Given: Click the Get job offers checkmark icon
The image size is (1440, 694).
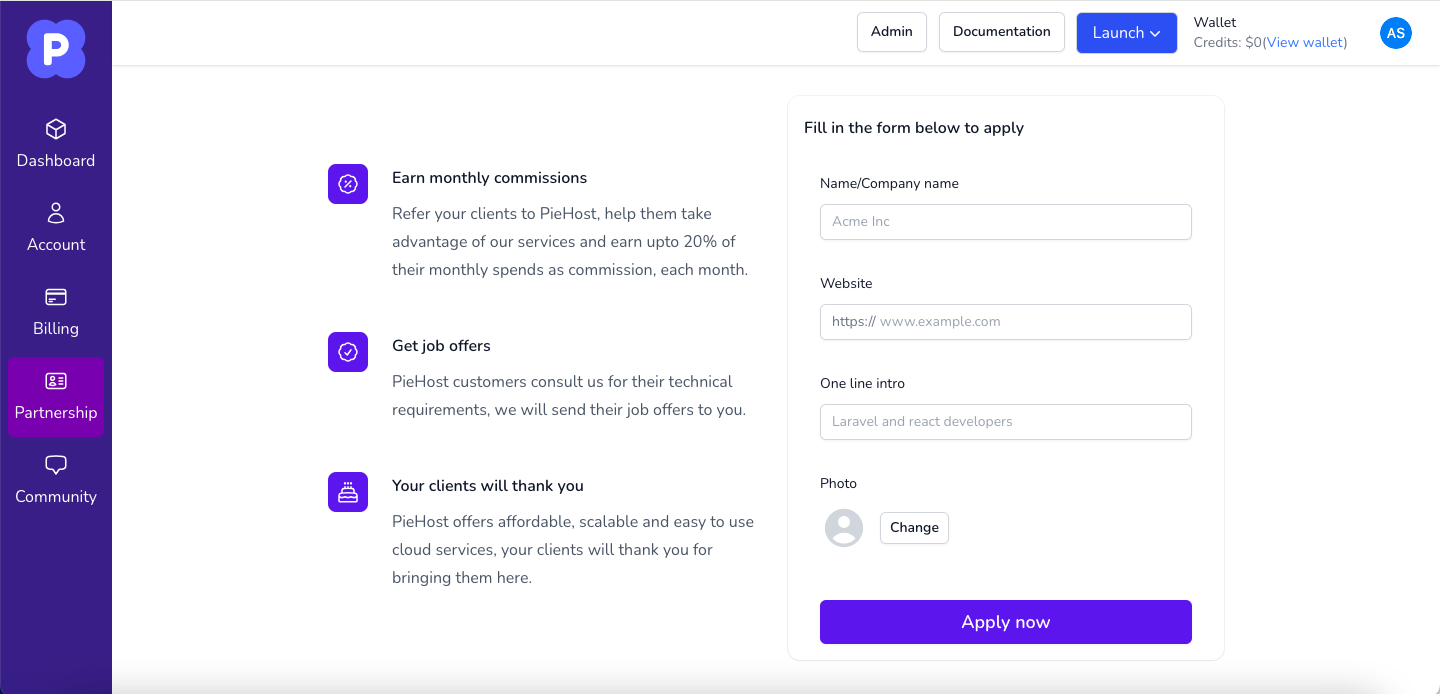Looking at the screenshot, I should tap(347, 352).
